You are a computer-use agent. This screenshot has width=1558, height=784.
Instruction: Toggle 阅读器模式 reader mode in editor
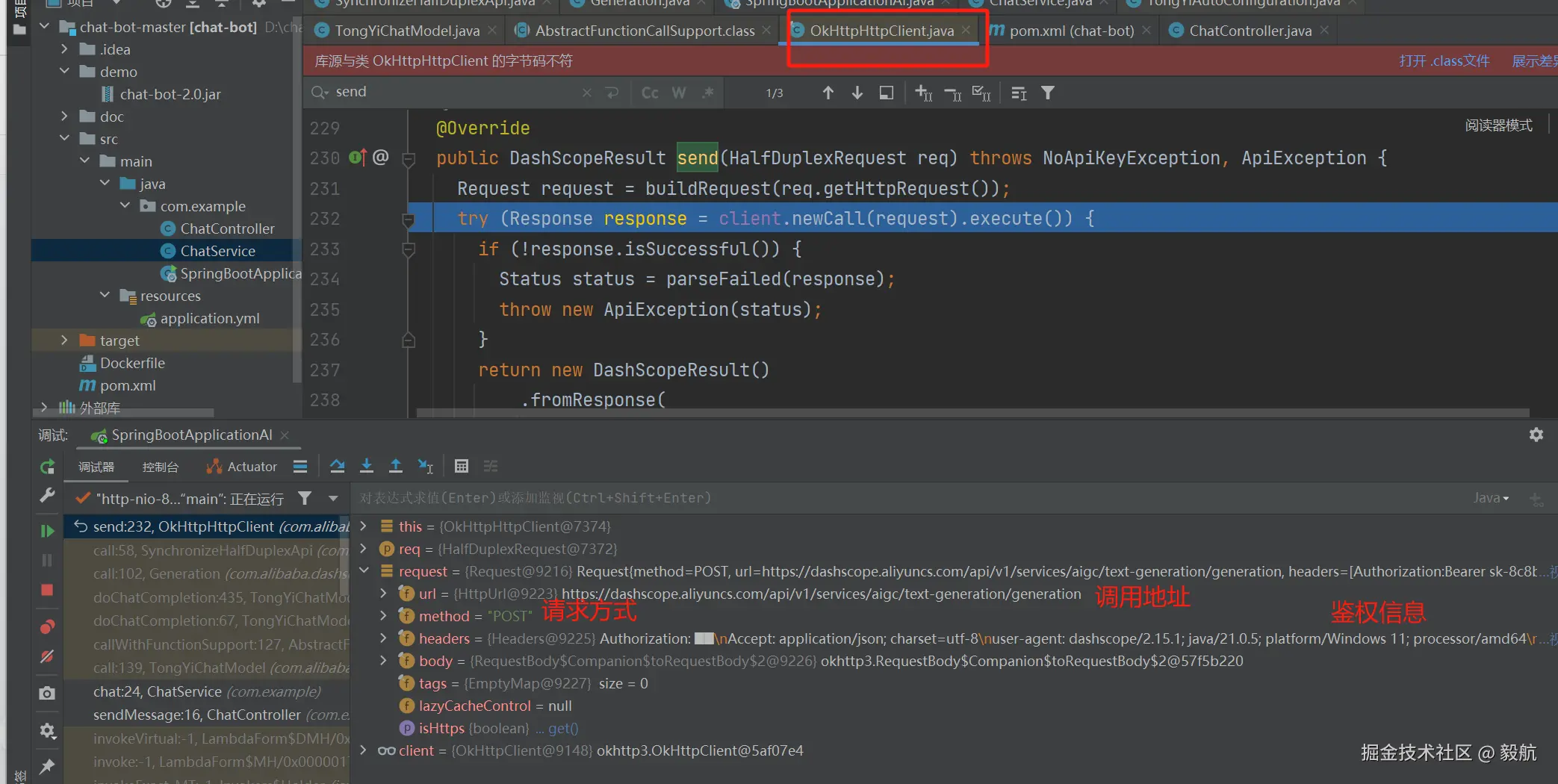(x=1498, y=125)
